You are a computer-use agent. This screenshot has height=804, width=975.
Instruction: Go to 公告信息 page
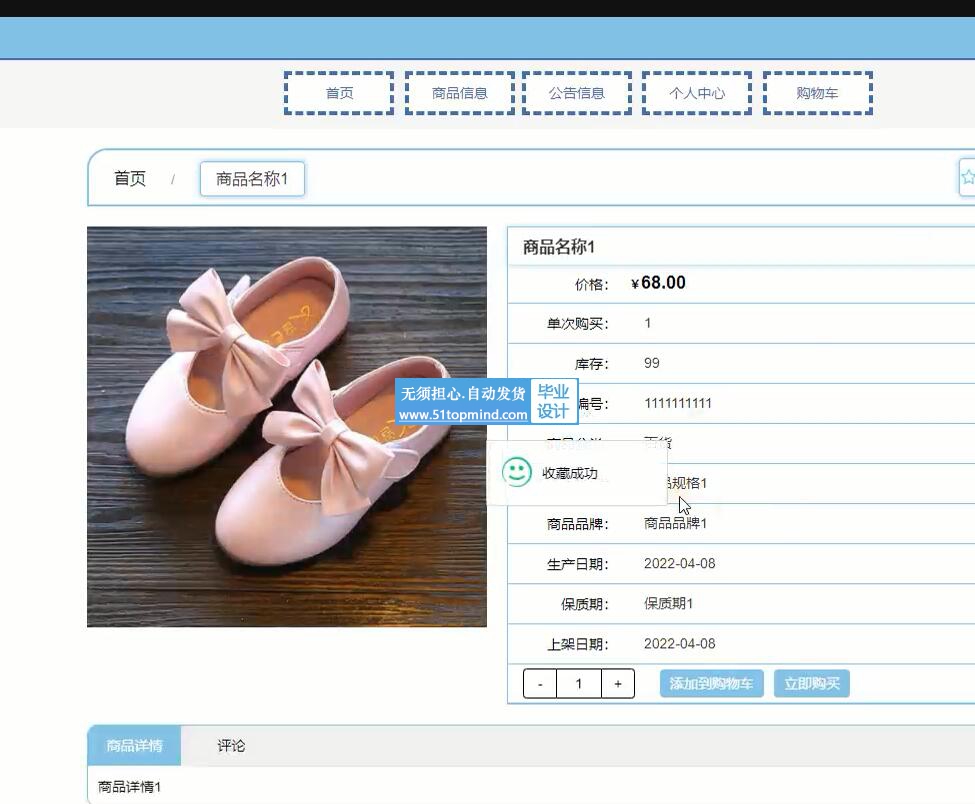tap(576, 93)
